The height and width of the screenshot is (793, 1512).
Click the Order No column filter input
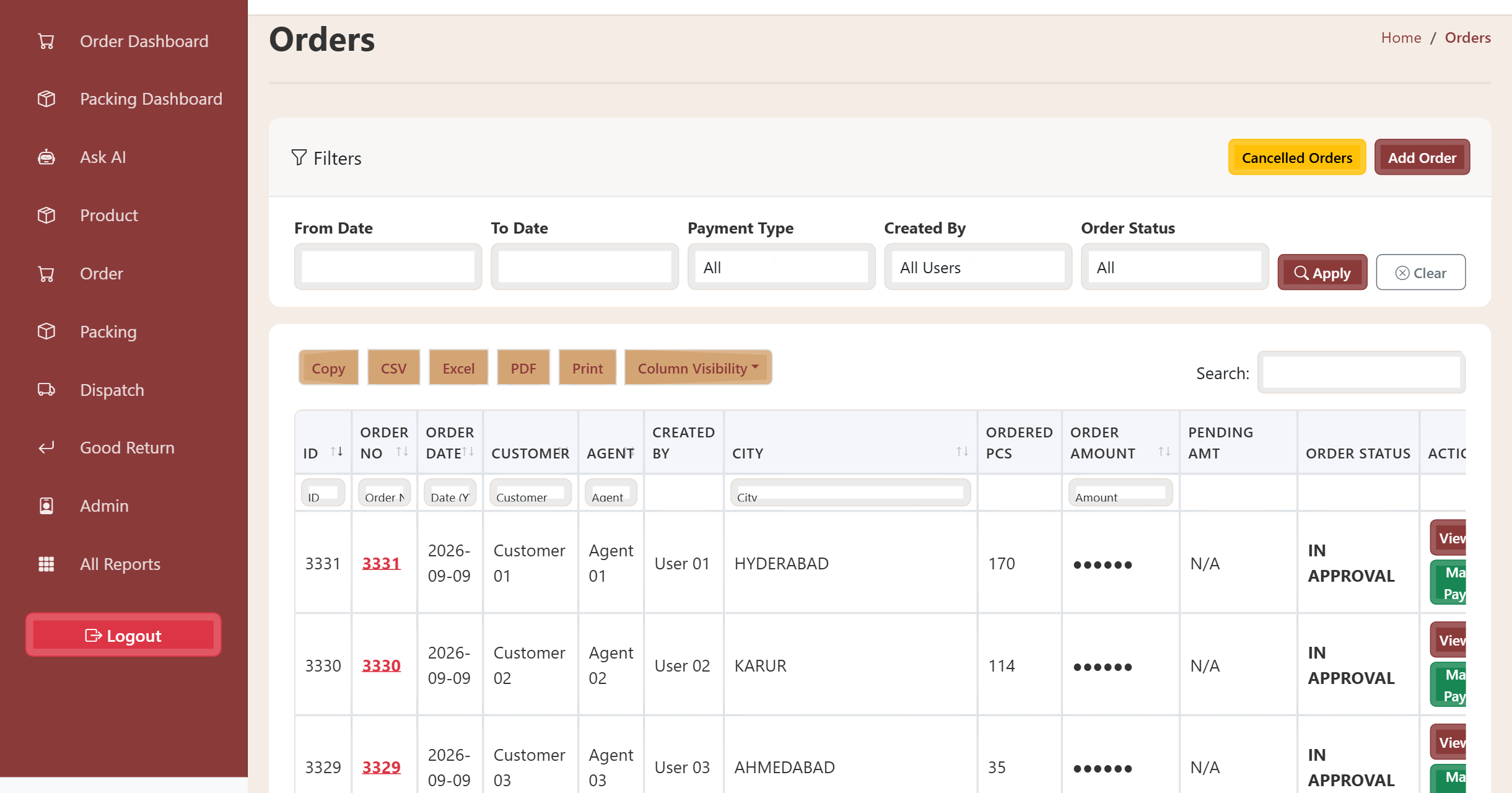pos(384,493)
